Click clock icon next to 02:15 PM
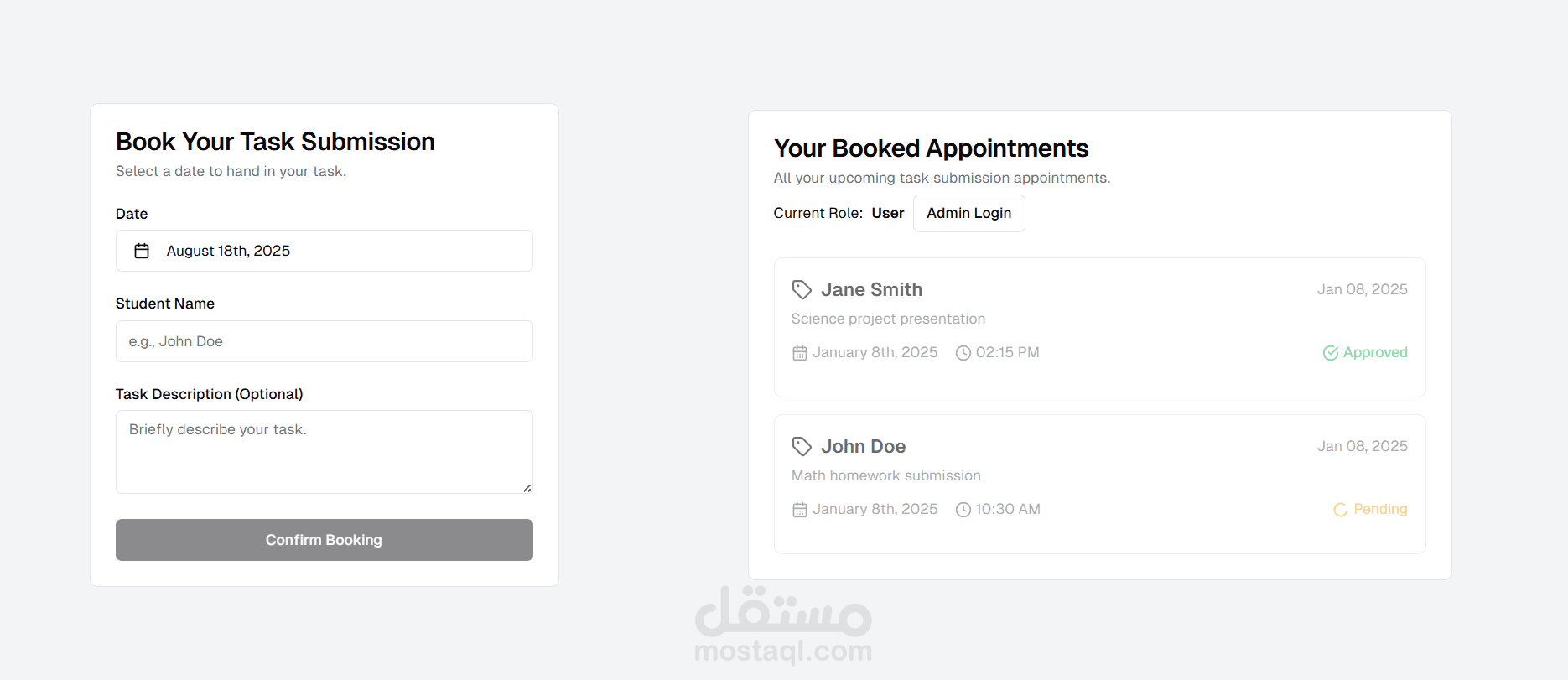This screenshot has height=680, width=1568. click(x=963, y=353)
